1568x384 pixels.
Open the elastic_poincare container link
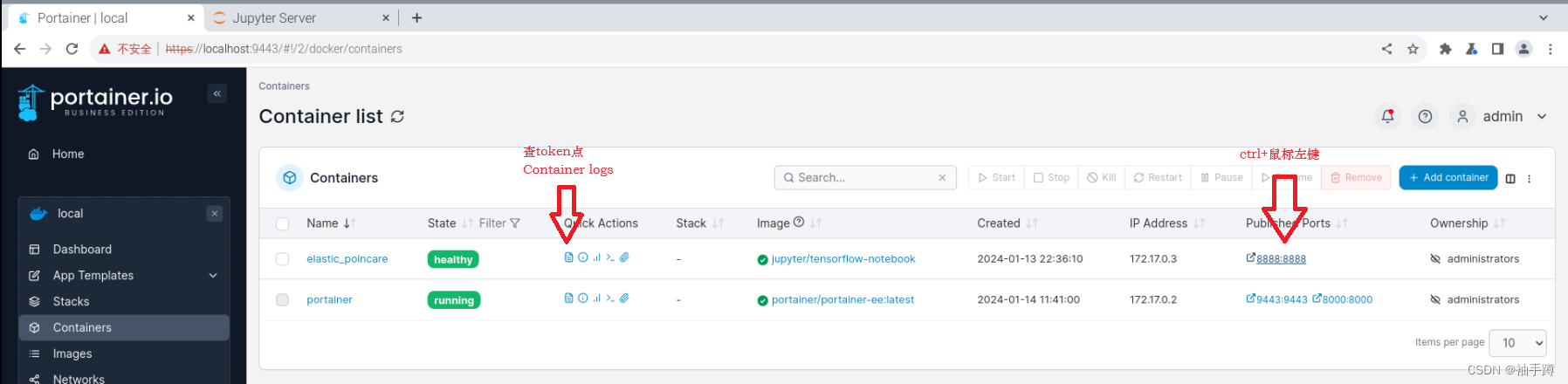(x=347, y=259)
